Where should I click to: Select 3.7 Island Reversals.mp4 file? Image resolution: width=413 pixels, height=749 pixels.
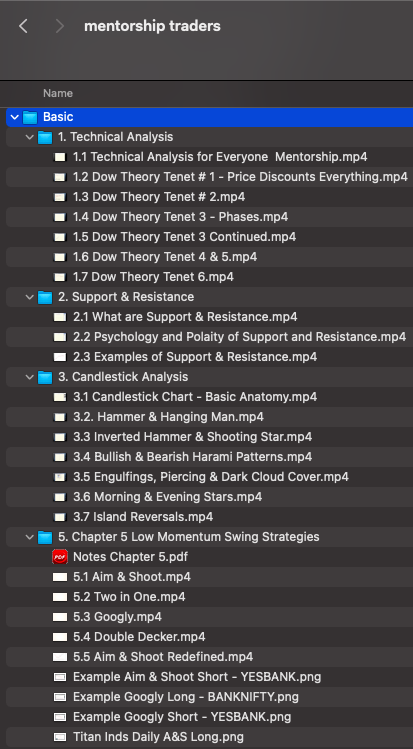209,517
